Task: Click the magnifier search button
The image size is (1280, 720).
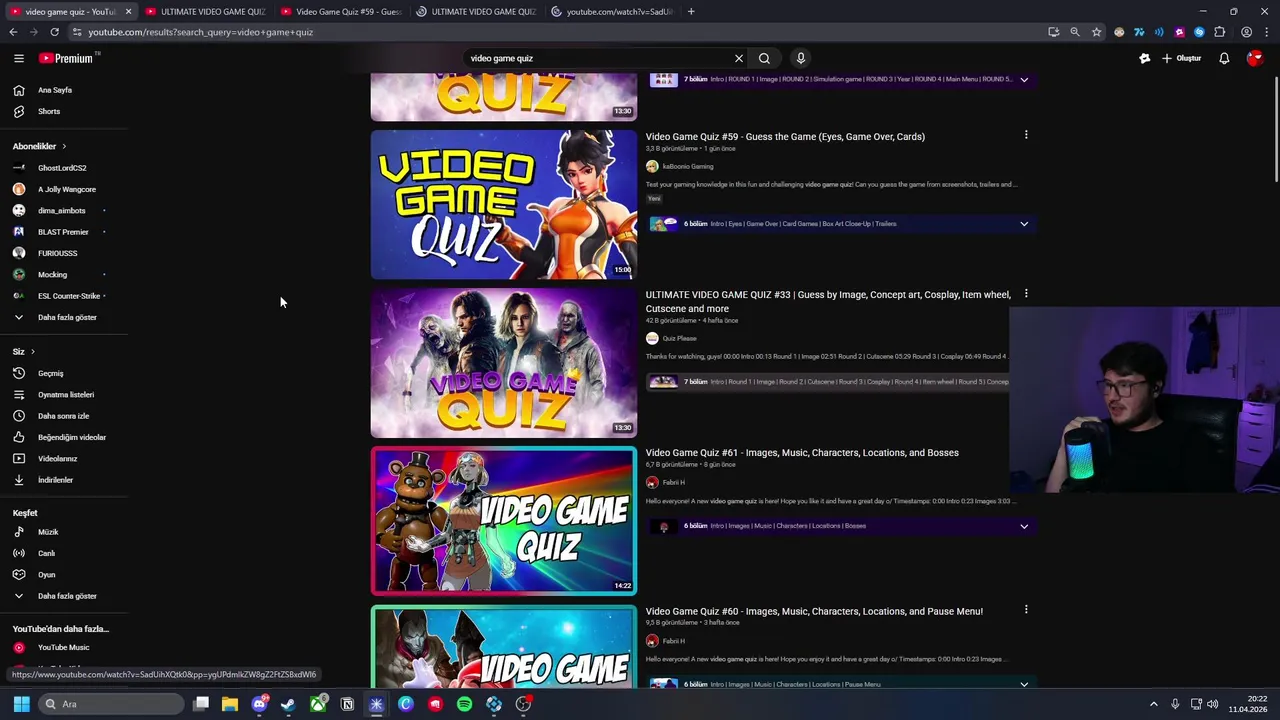Action: [x=764, y=58]
